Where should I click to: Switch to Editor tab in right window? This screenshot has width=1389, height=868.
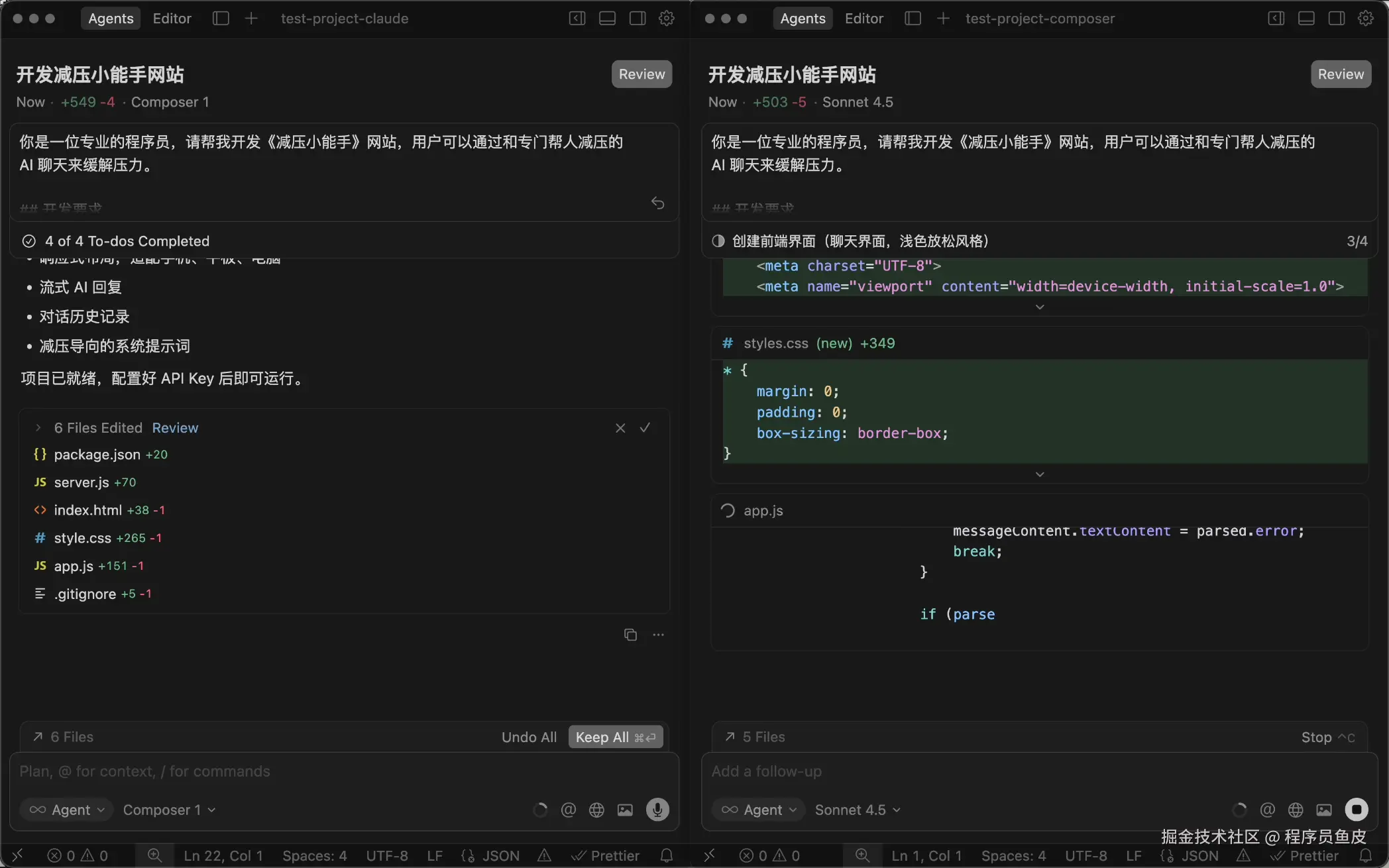point(863,19)
